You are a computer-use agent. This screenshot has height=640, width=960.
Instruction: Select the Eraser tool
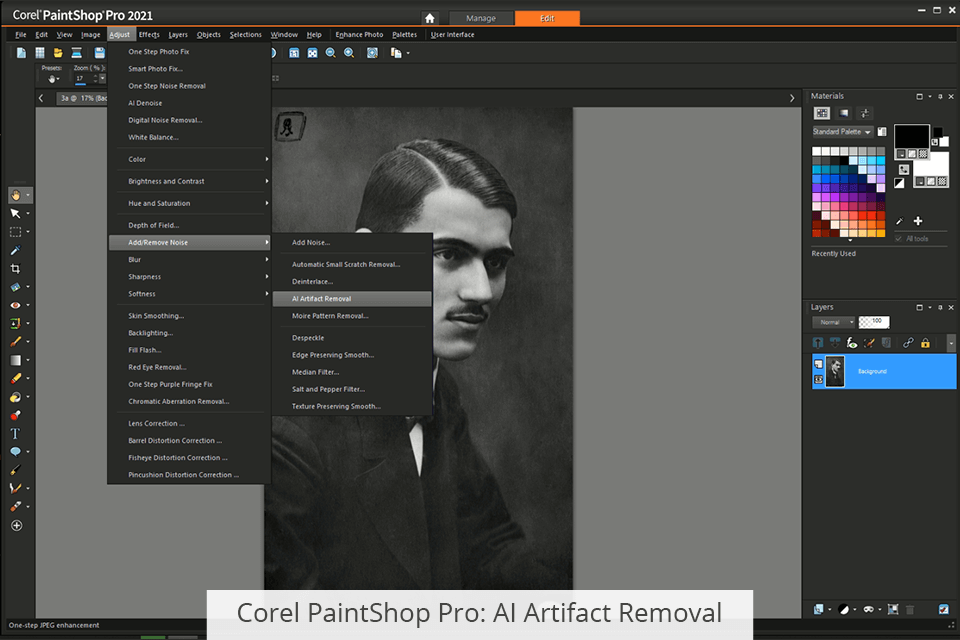coord(15,378)
